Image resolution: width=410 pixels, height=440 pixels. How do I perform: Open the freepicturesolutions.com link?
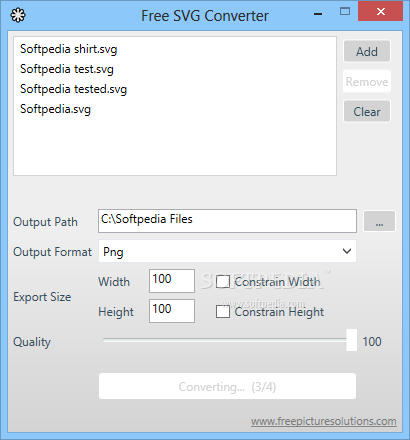(x=324, y=421)
